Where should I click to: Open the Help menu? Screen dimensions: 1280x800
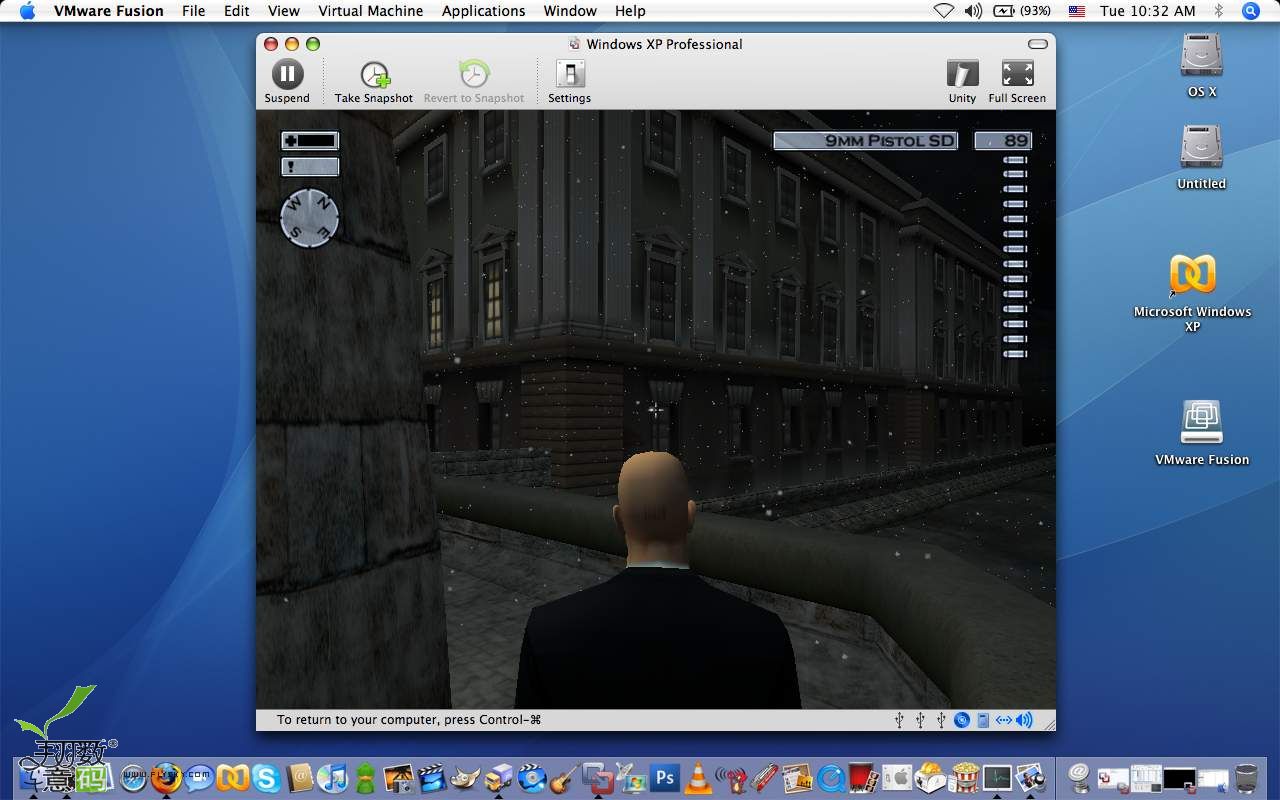[630, 11]
